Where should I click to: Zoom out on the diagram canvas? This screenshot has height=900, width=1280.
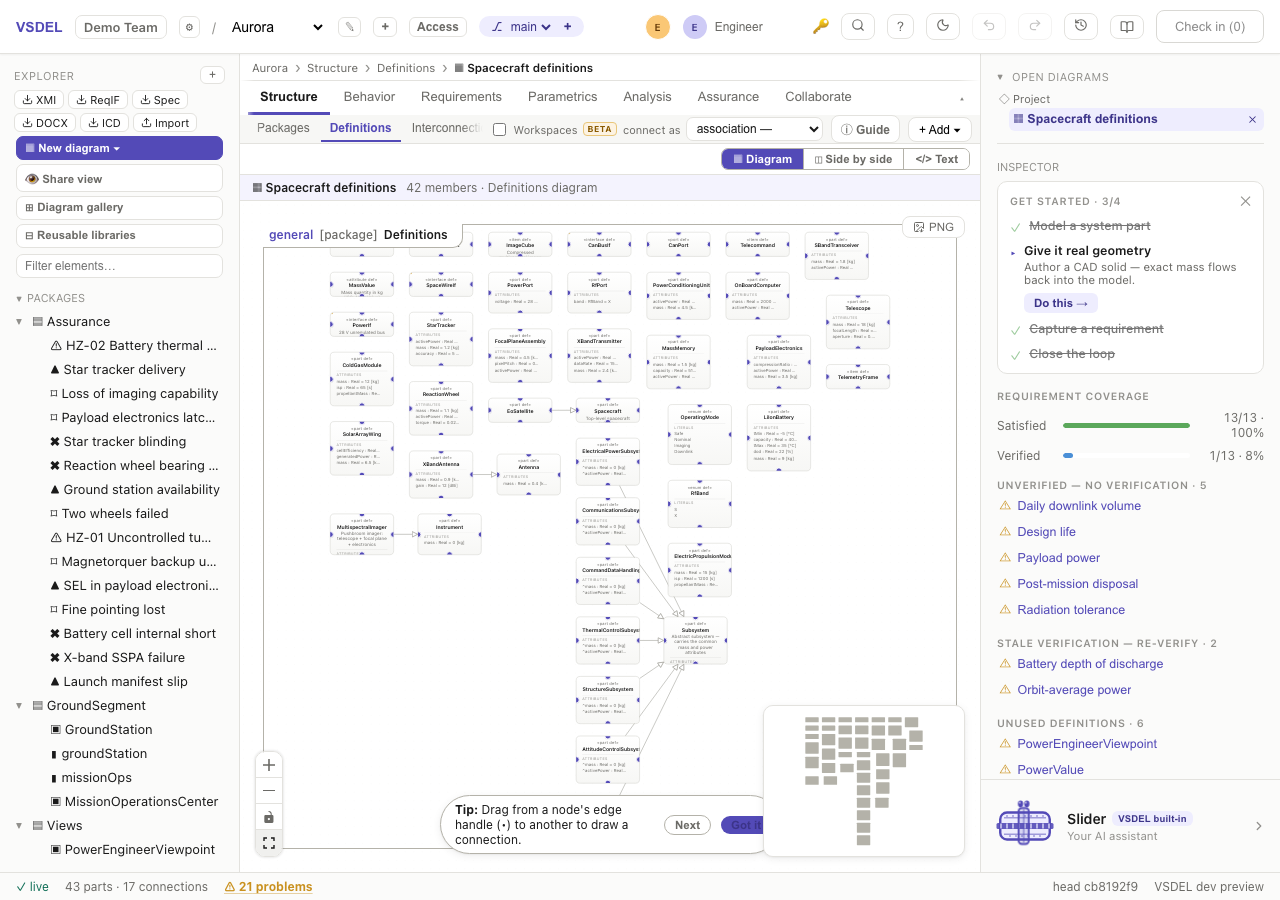pos(269,791)
